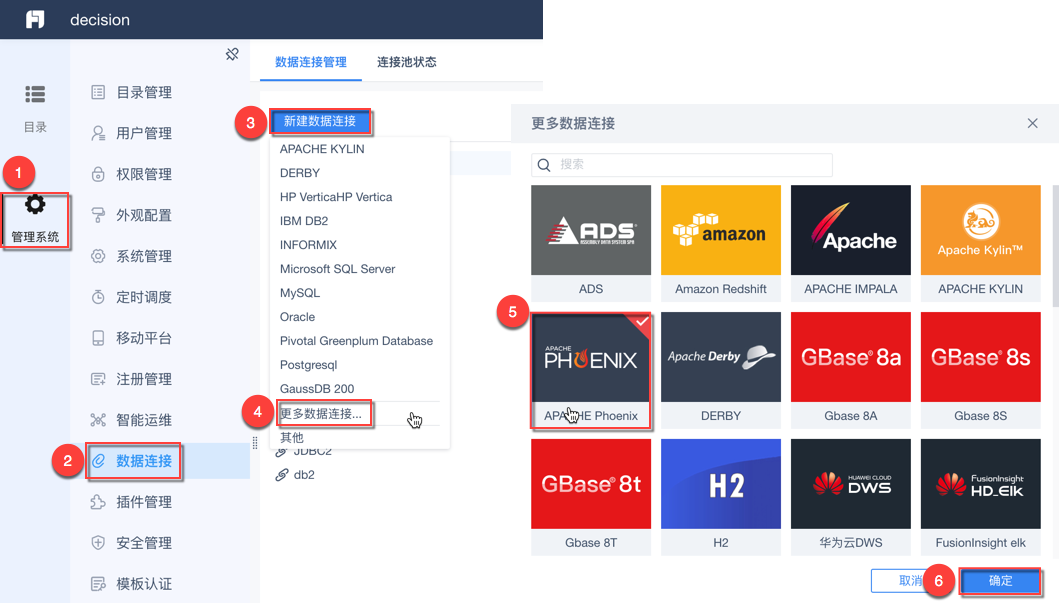Click the 目录管理 menu icon

pyautogui.click(x=98, y=93)
